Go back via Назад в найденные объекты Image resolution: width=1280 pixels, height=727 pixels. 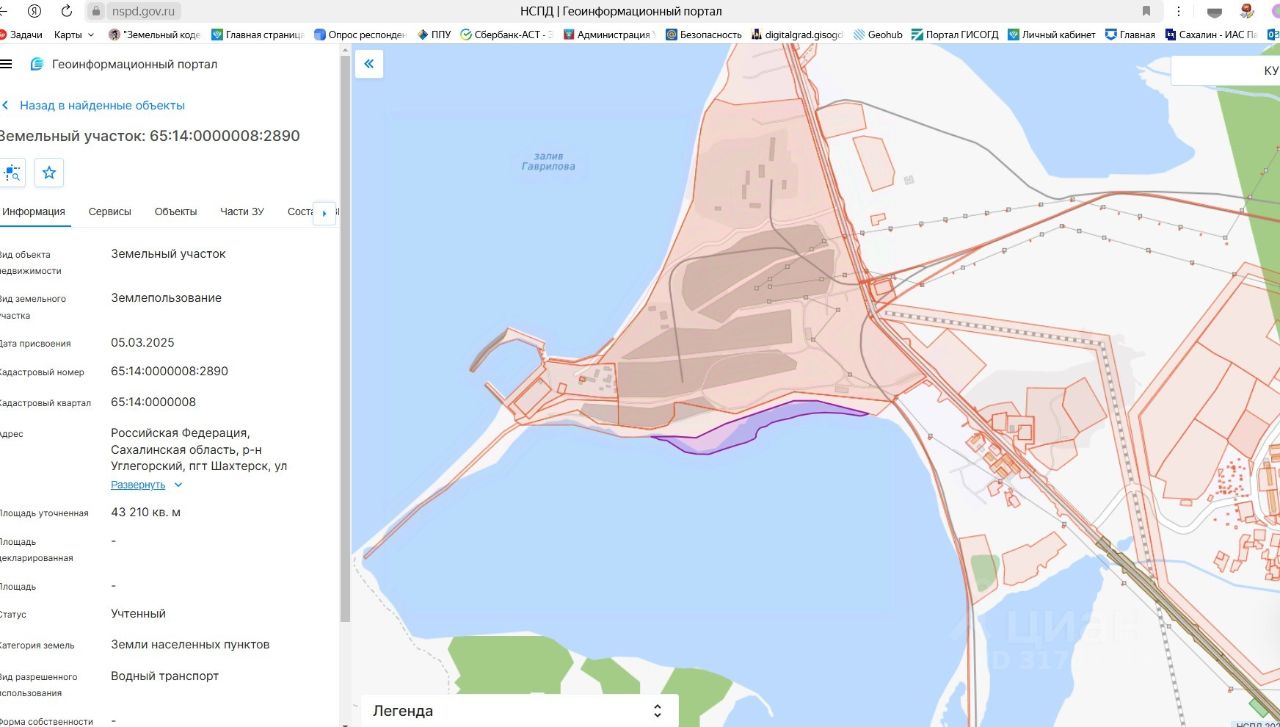[93, 105]
